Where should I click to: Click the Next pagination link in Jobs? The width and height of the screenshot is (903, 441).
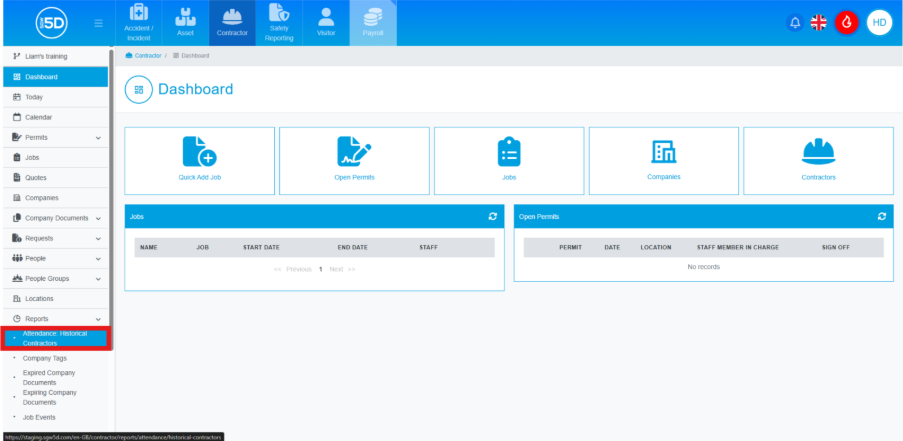point(336,269)
